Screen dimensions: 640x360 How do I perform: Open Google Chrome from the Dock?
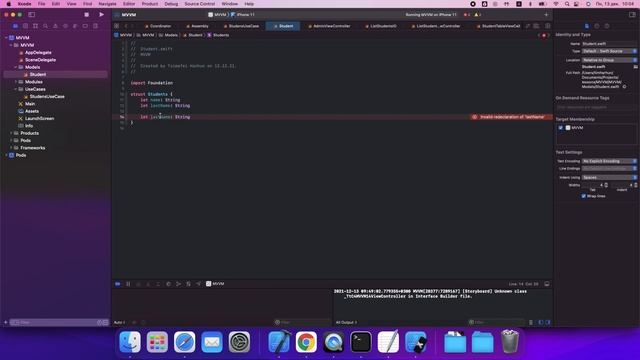point(306,342)
